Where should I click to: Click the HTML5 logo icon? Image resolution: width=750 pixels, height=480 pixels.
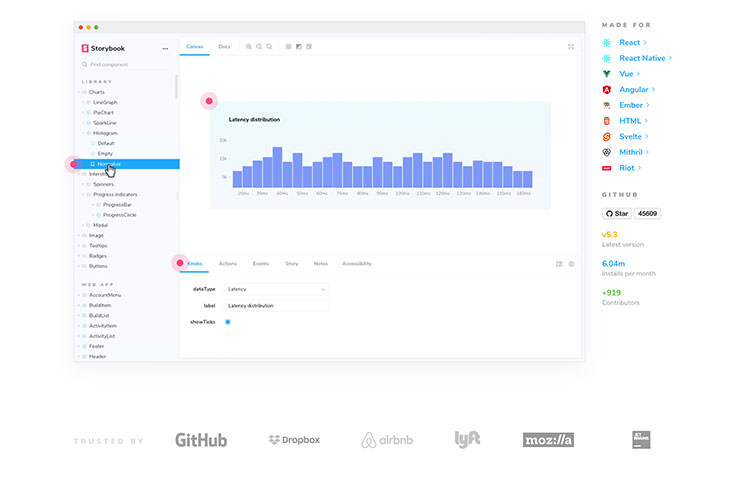click(x=607, y=121)
